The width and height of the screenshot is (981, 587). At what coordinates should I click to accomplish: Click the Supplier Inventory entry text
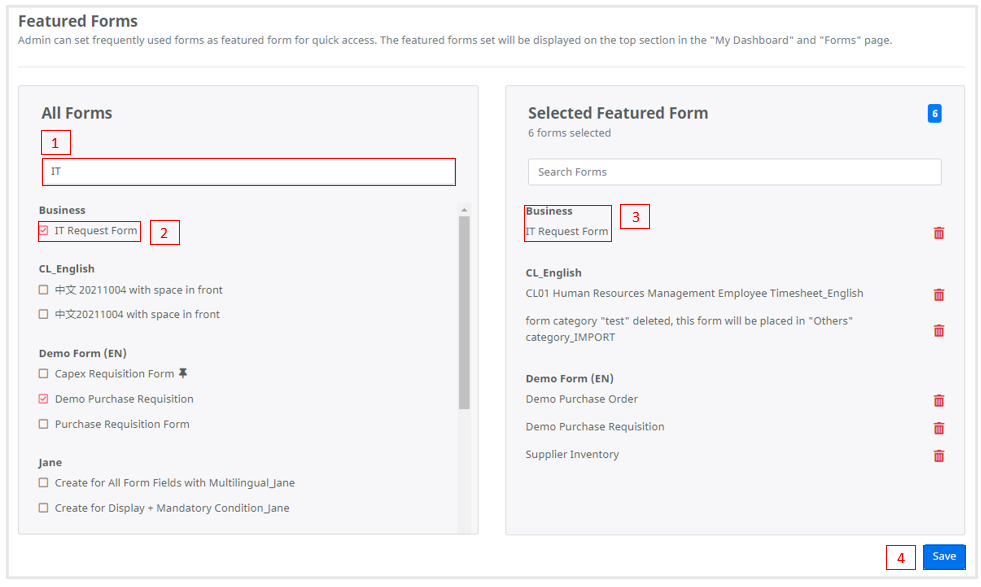572,454
